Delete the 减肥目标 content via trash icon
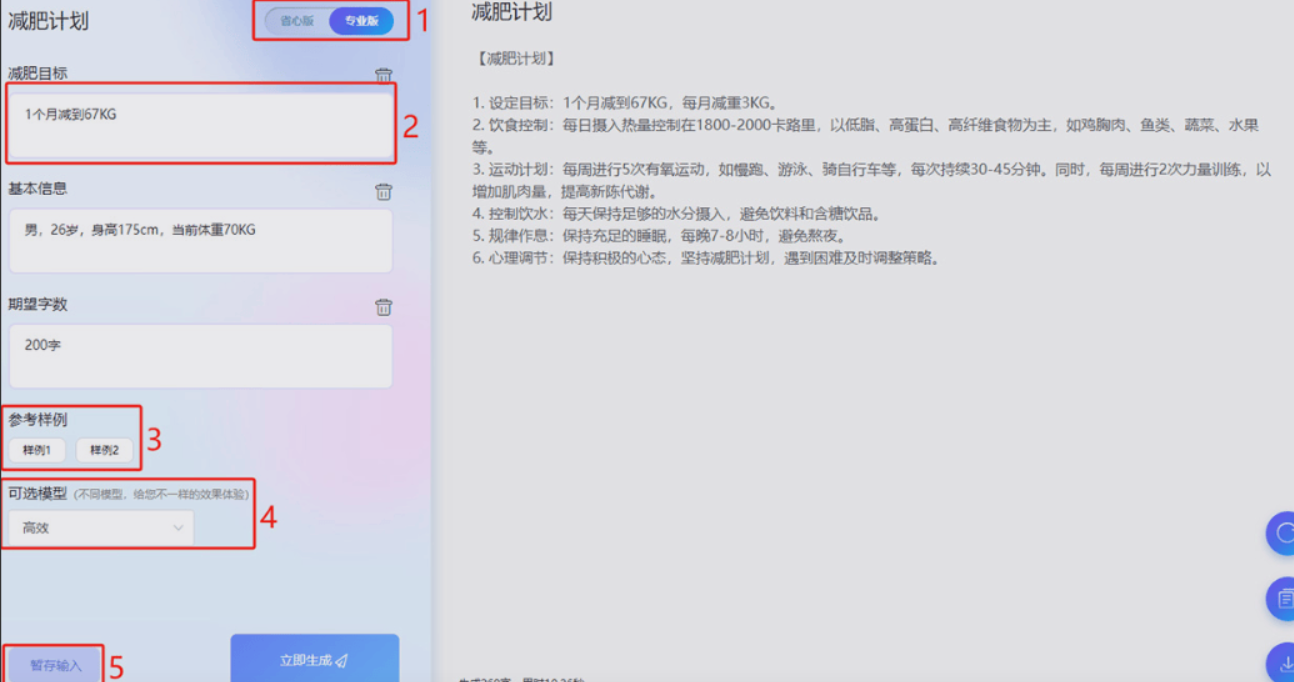 click(383, 73)
